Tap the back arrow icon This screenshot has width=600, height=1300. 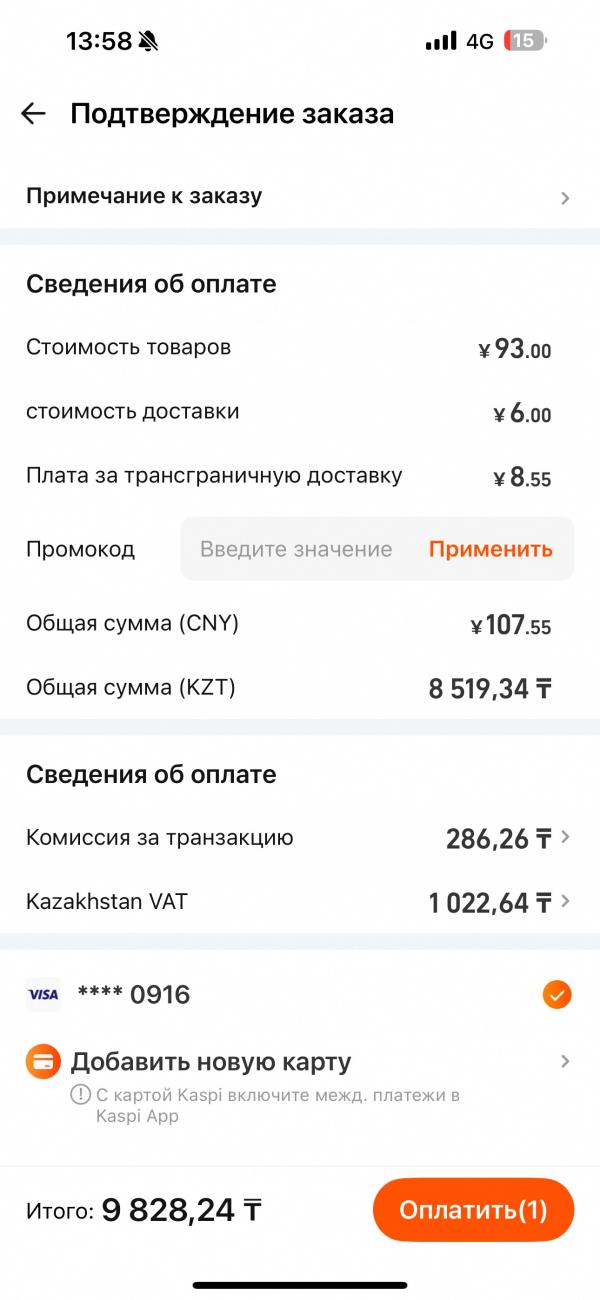pyautogui.click(x=34, y=114)
